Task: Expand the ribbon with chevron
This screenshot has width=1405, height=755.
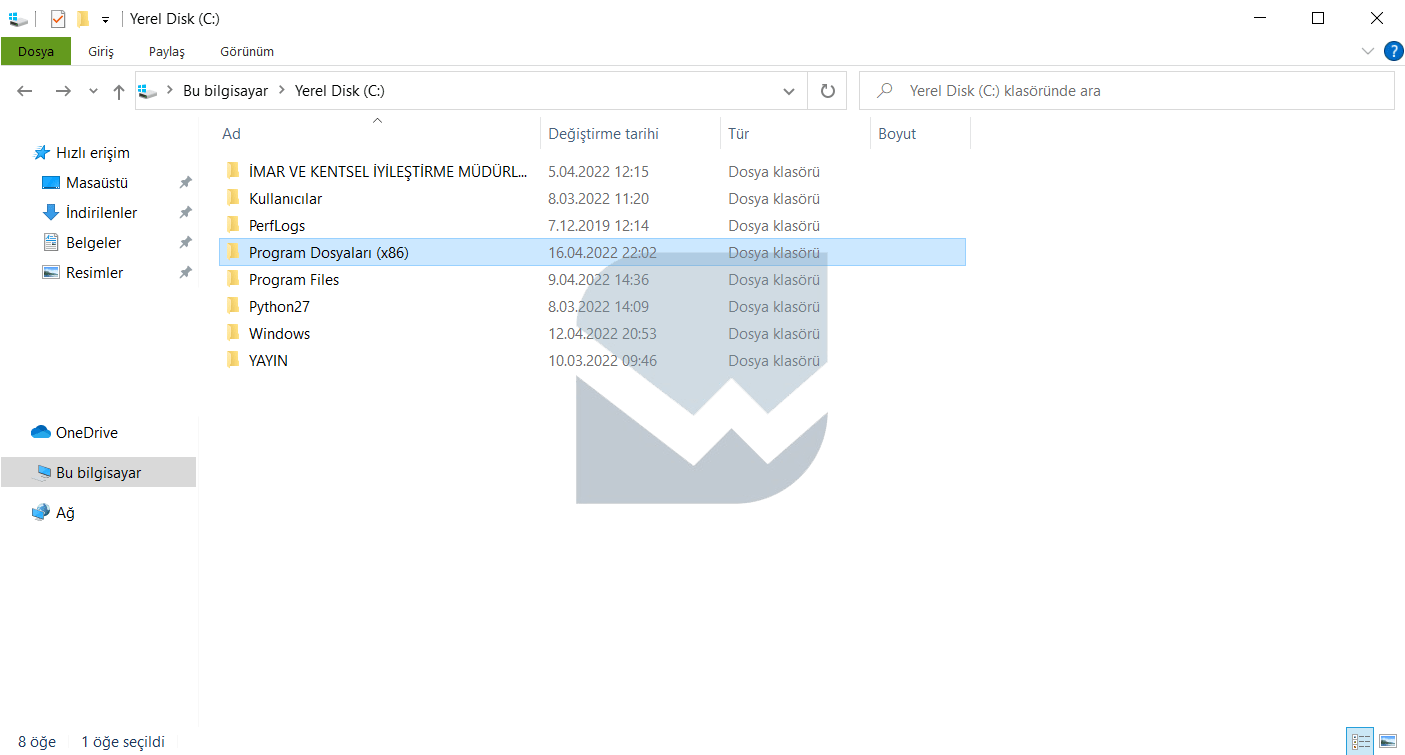Action: click(x=1368, y=51)
